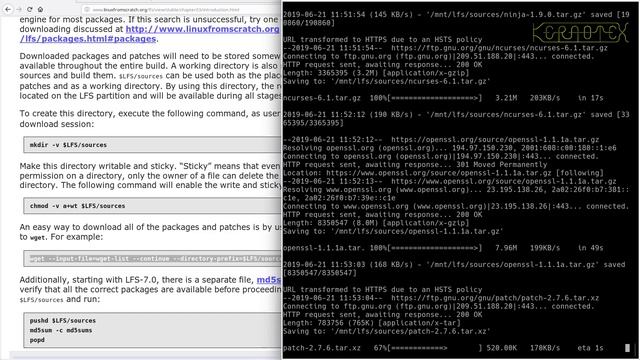Click the site info icon in address bar
This screenshot has height=360, width=640.
(x=86, y=9)
